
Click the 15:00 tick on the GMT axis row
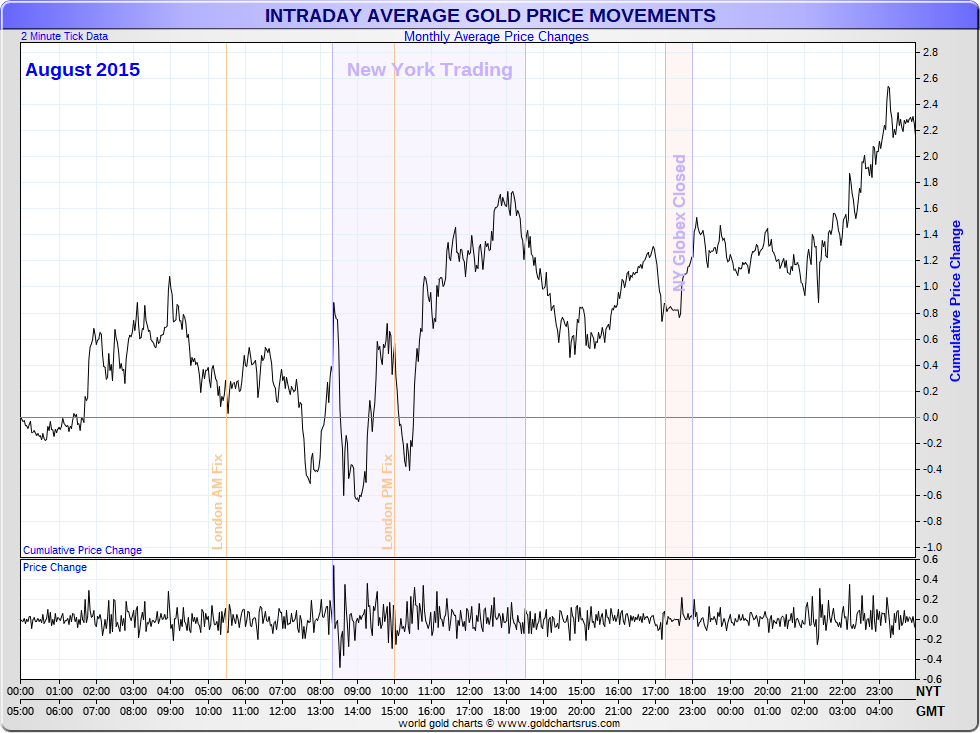(x=394, y=711)
